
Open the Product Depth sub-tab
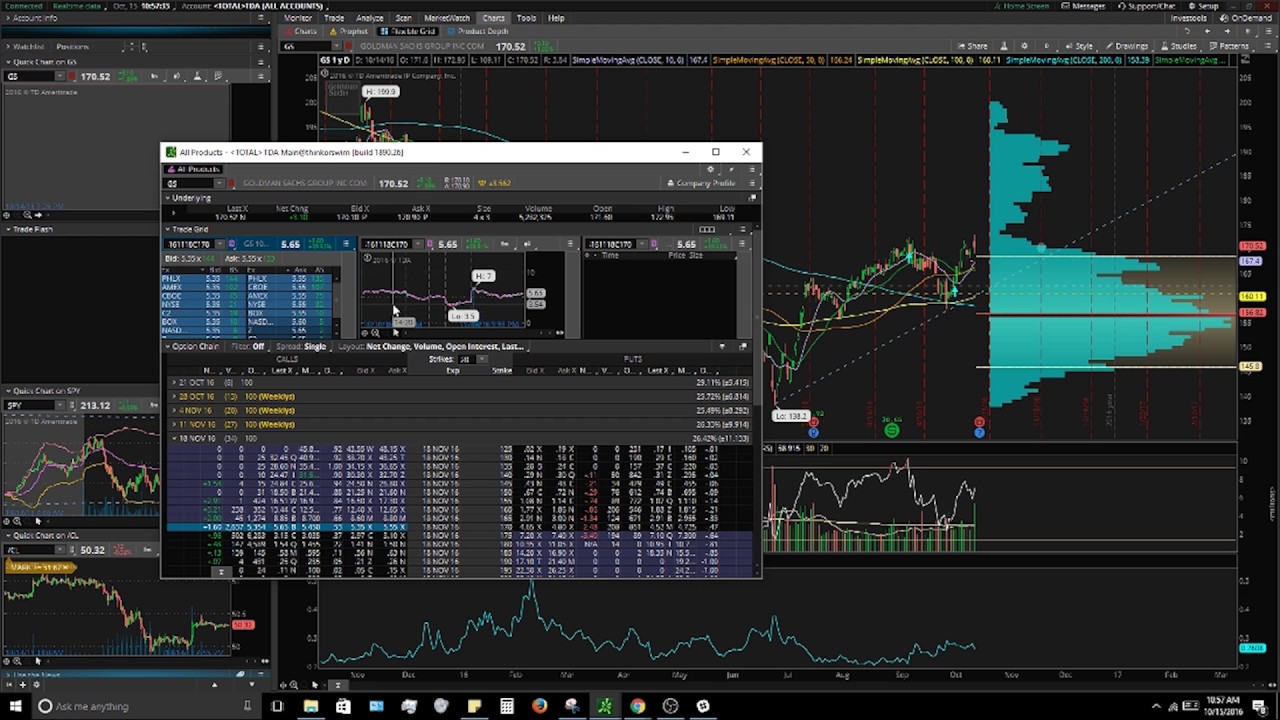point(476,32)
